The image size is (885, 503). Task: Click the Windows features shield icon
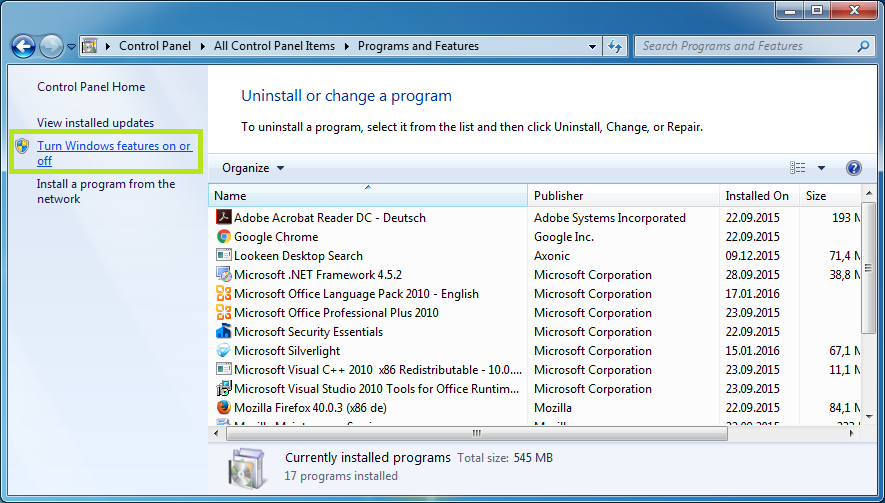pyautogui.click(x=23, y=146)
